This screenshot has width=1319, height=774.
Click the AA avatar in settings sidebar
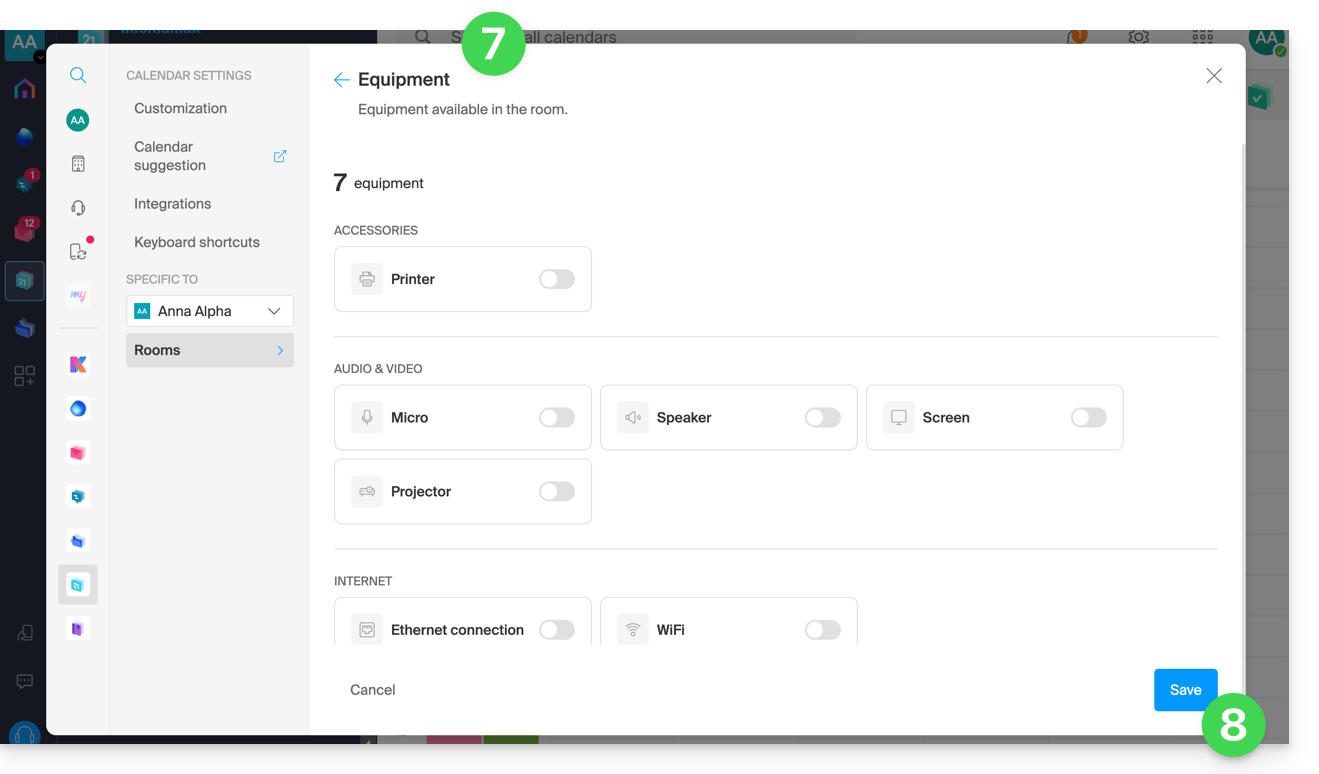[78, 120]
